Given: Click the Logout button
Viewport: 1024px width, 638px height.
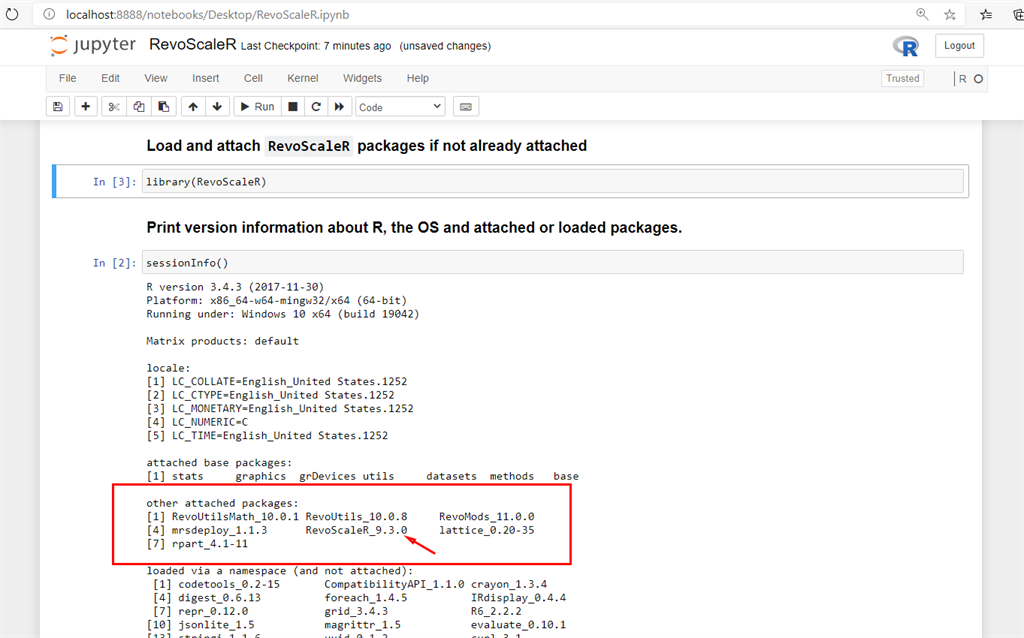Looking at the screenshot, I should tap(958, 45).
